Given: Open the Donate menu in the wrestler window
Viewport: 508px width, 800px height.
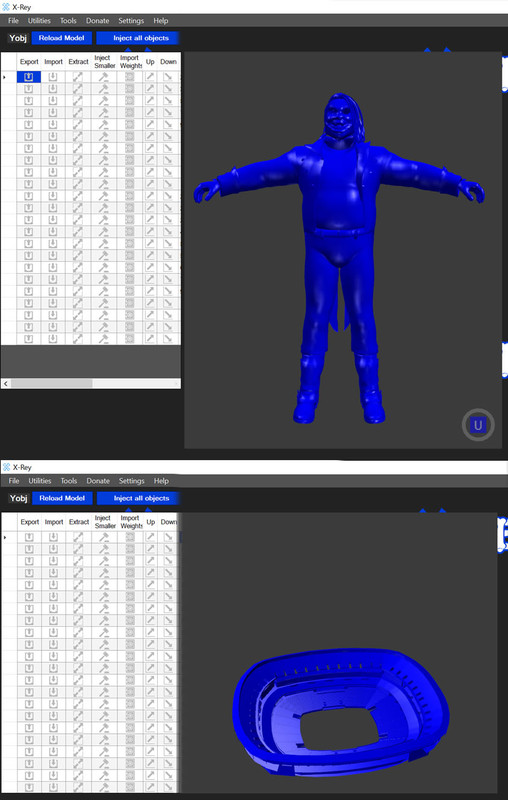Looking at the screenshot, I should tap(97, 21).
